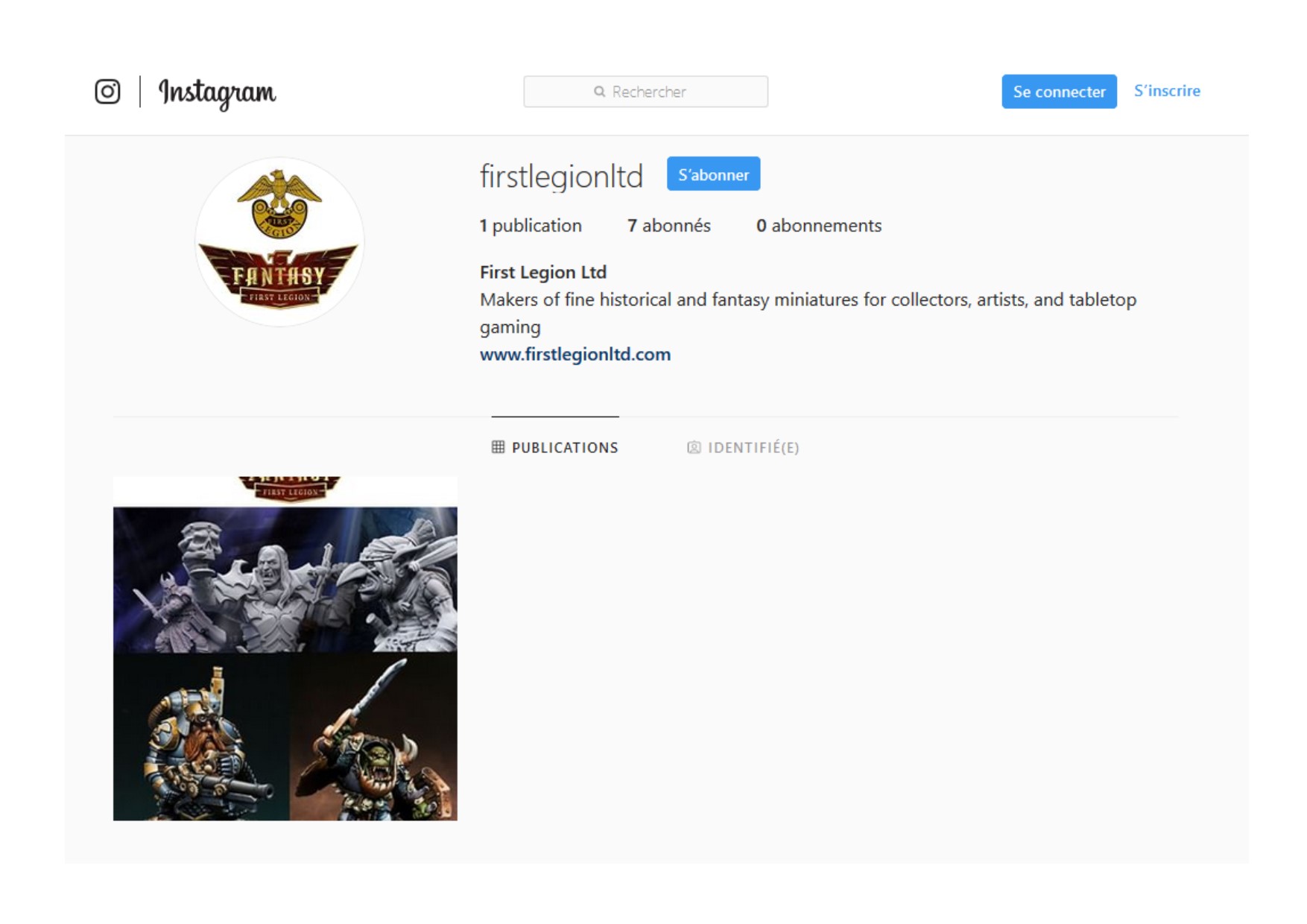Open the fantasy miniatures post thumbnail
This screenshot has height=924, width=1307.
point(285,648)
